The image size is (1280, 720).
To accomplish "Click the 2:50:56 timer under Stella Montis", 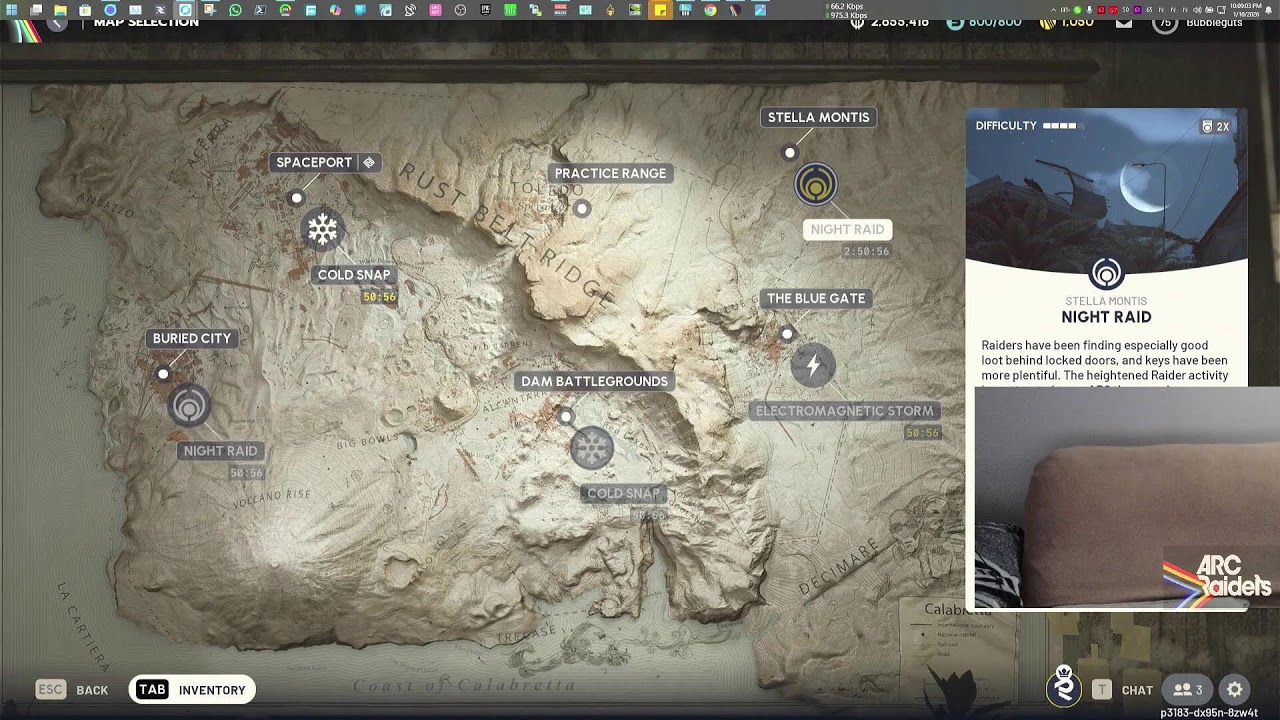I will point(866,252).
